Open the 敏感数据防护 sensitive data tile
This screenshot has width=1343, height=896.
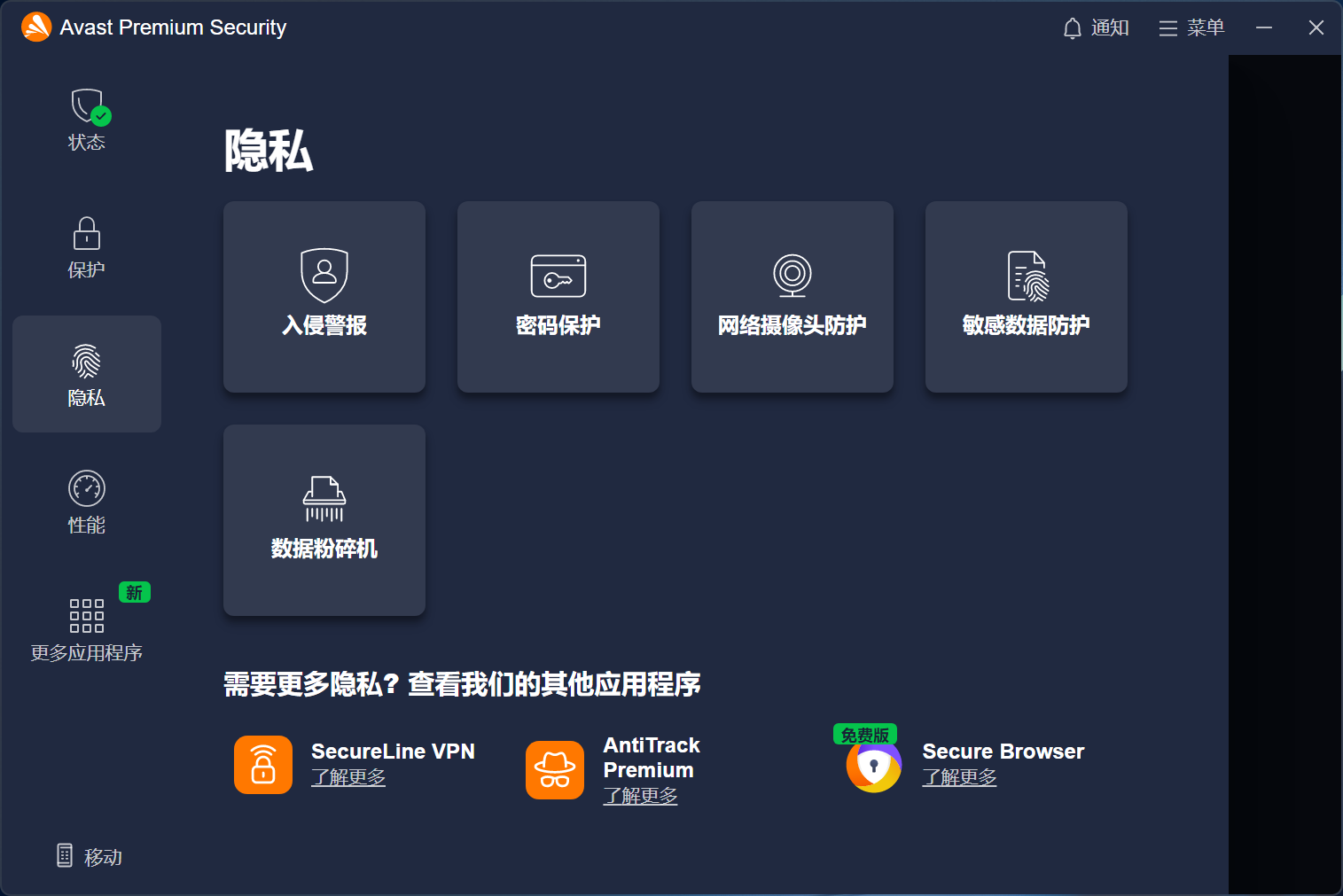1027,297
